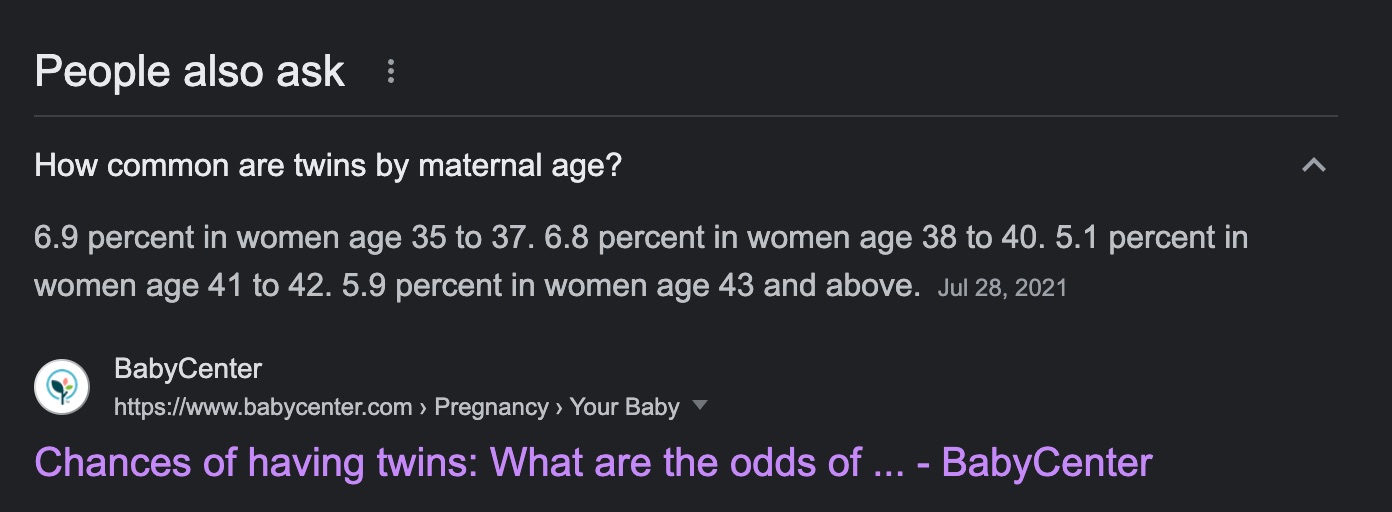This screenshot has width=1392, height=512.
Task: Click the trailing BabyCenter in the purple title
Action: 1047,463
